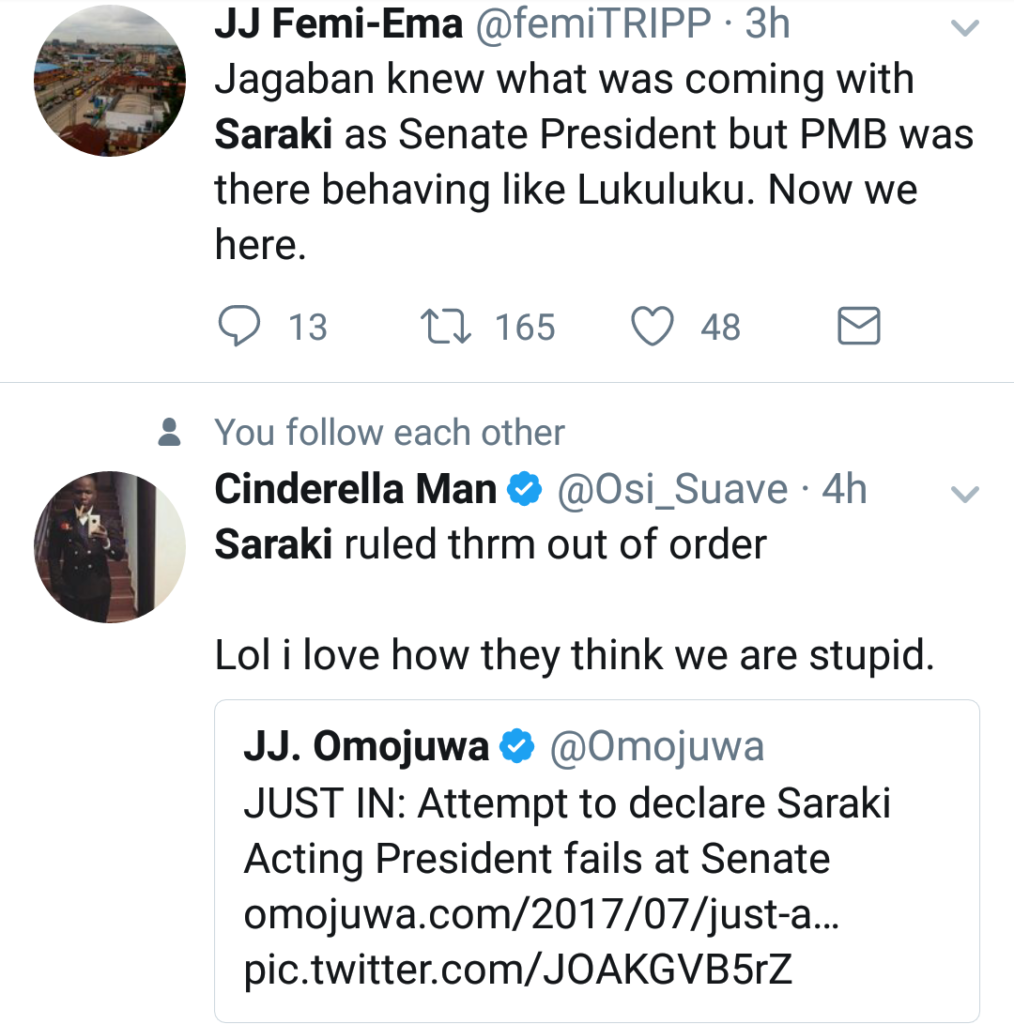Image resolution: width=1014 pixels, height=1024 pixels.
Task: Open the options chevron on JJ Femi-Ema's tweet
Action: coord(965,29)
